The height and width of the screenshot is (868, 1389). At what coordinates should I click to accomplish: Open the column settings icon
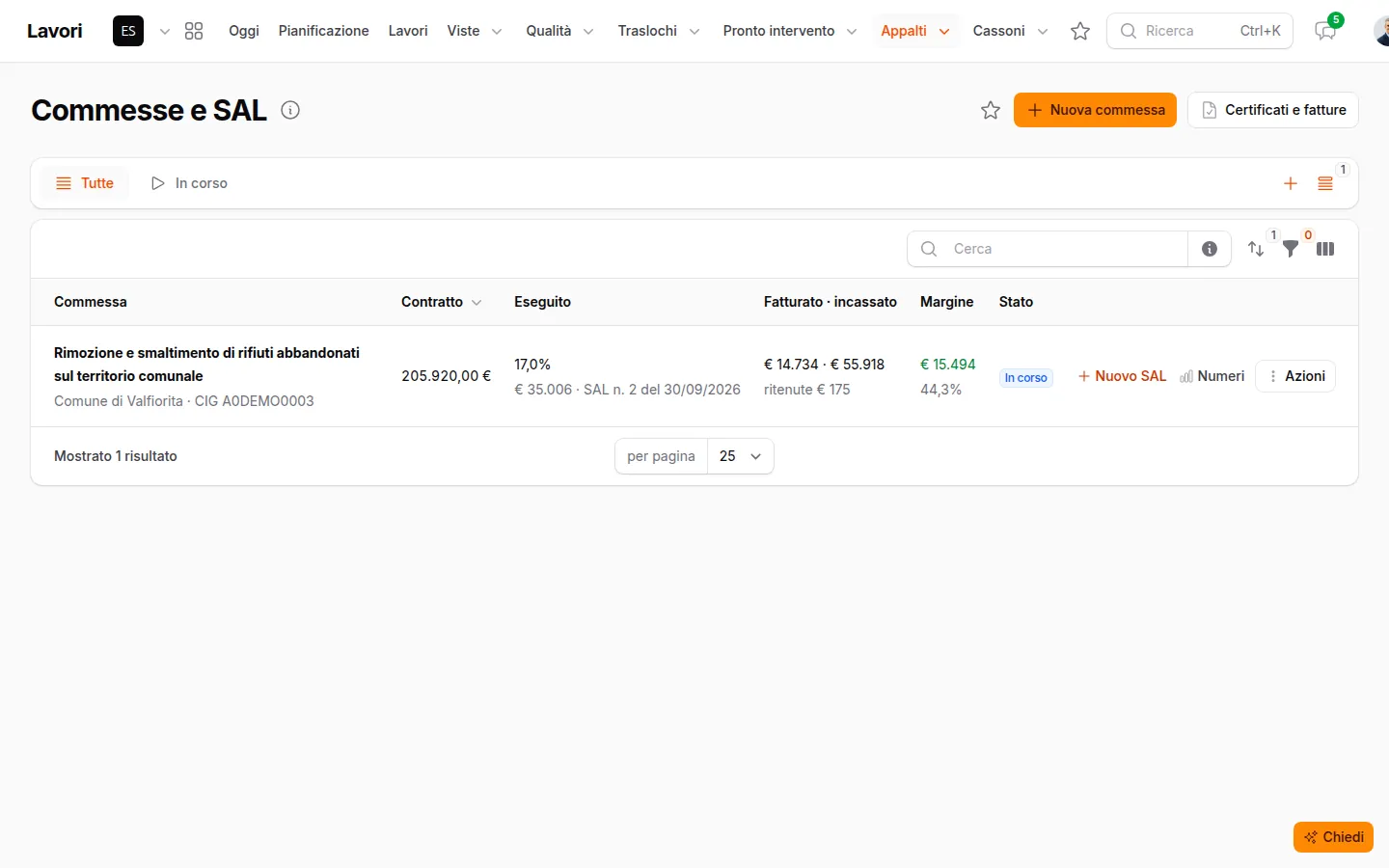point(1325,249)
